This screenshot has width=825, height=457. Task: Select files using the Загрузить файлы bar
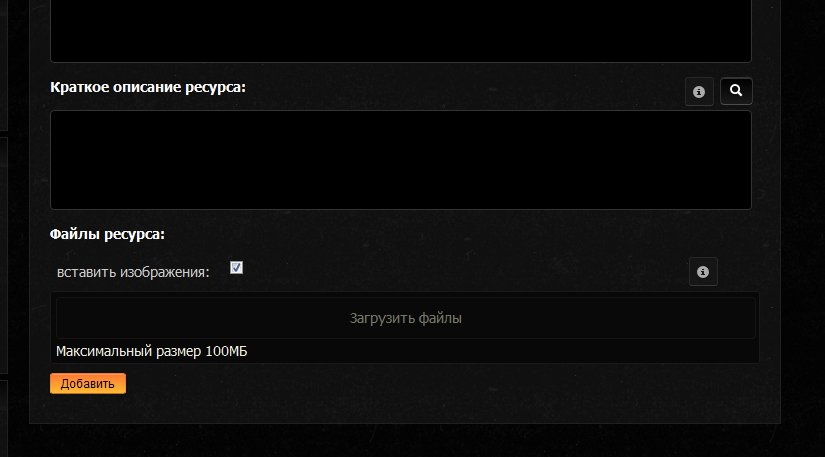(x=406, y=318)
